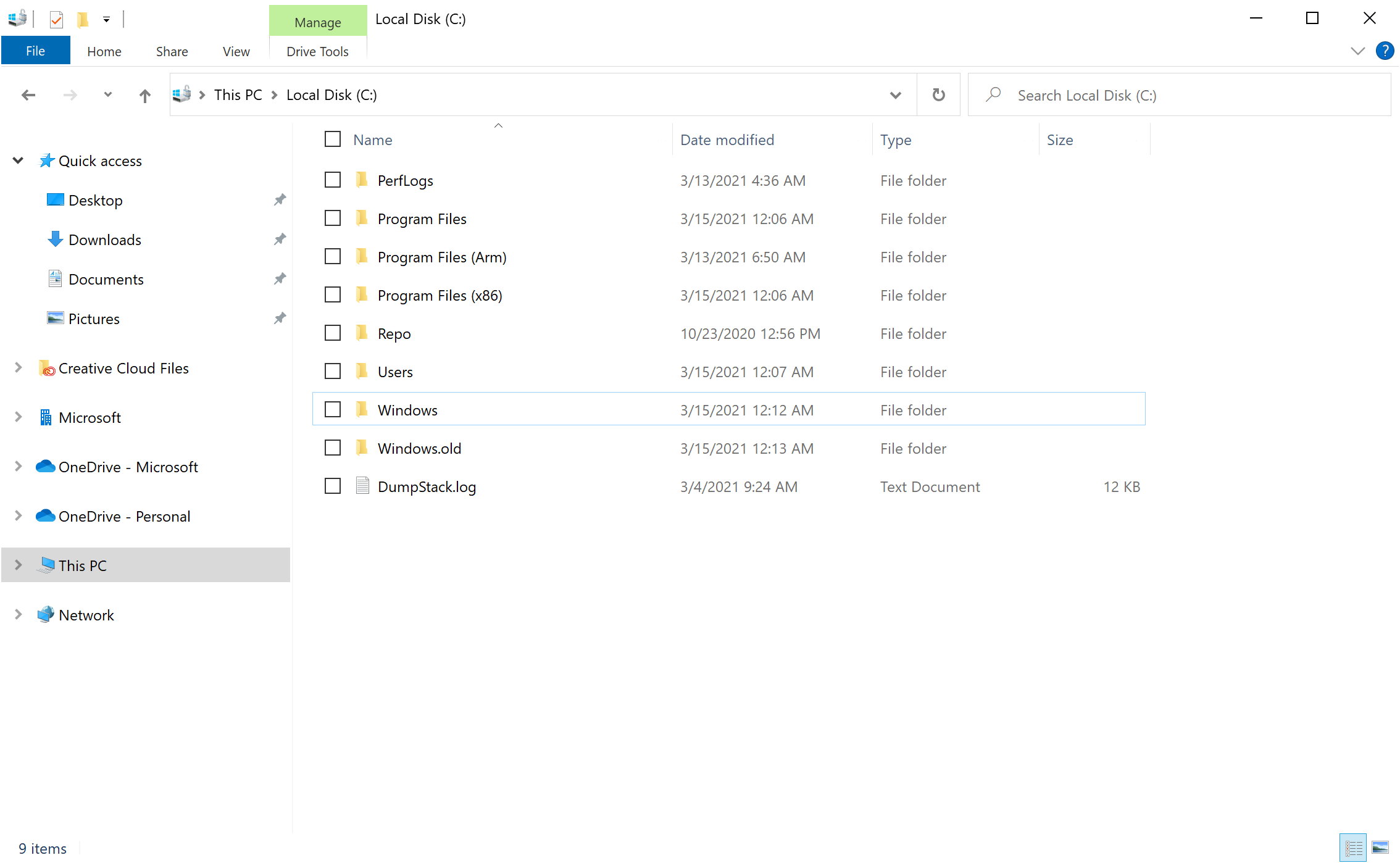
Task: Click the back navigation arrow icon
Action: click(x=28, y=95)
